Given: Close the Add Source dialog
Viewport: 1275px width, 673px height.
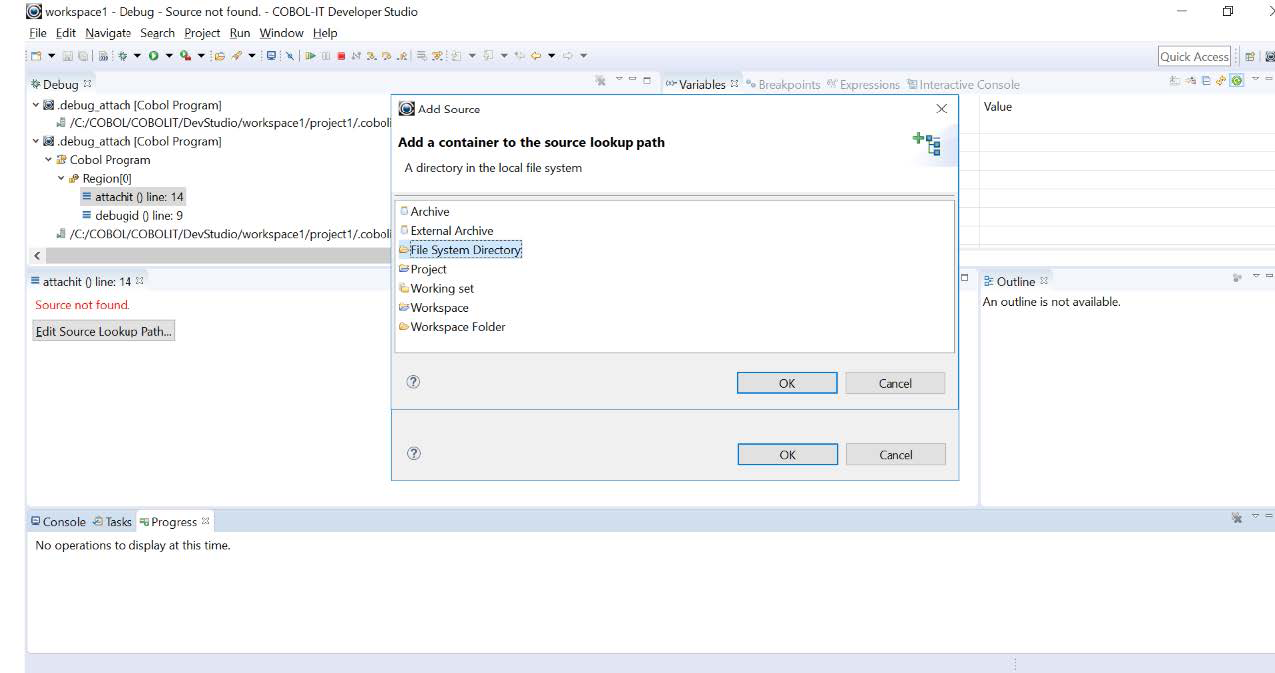Looking at the screenshot, I should click(x=941, y=109).
